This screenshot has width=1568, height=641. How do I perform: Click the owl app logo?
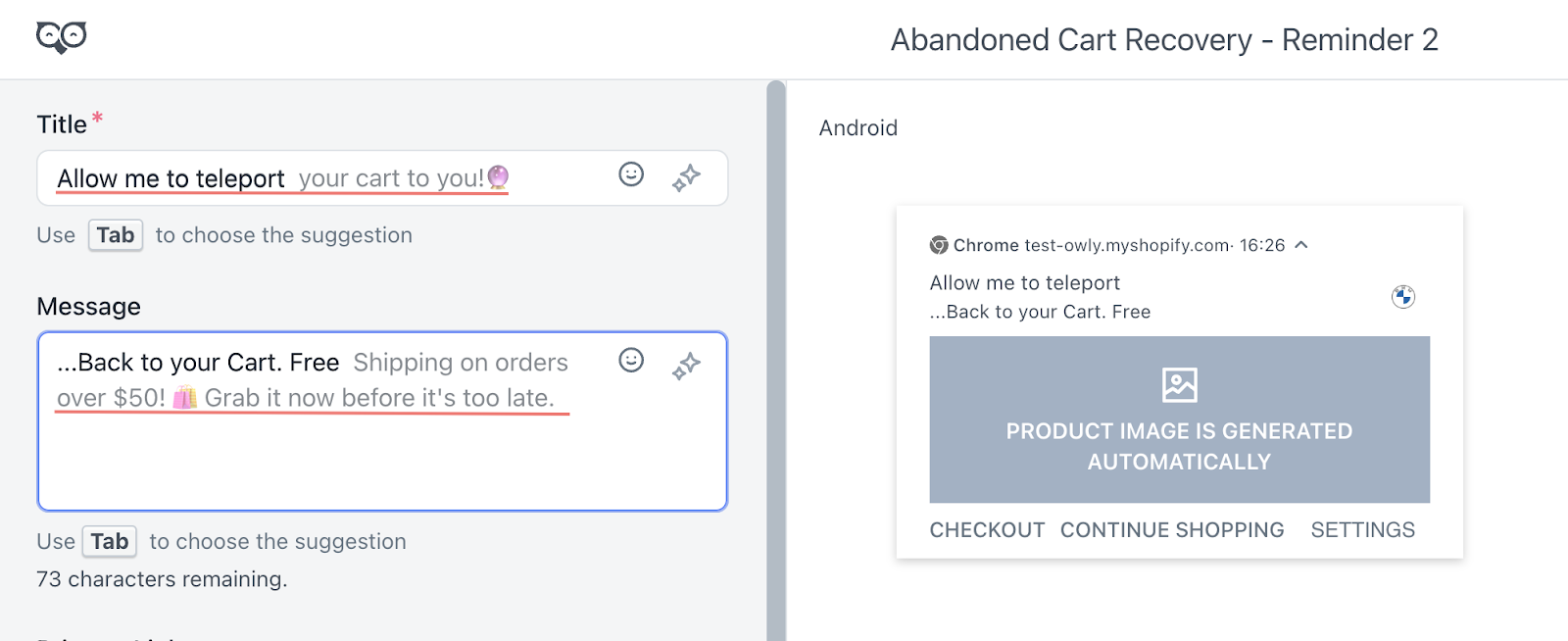59,36
